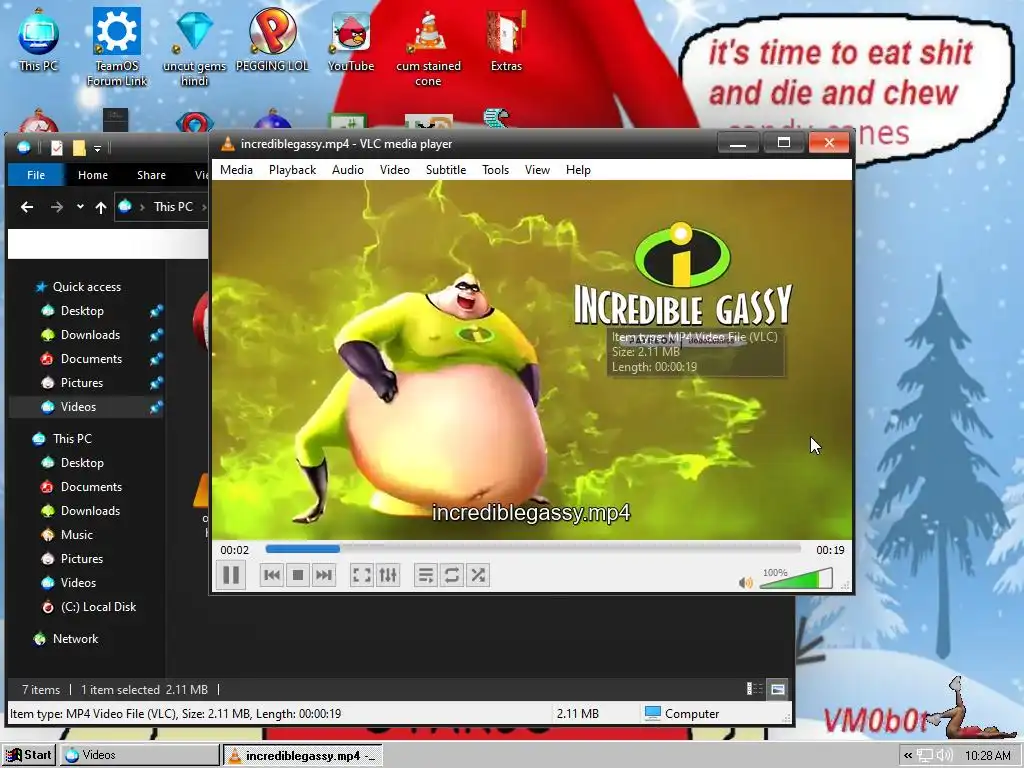Select Quick access in navigation pane
The width and height of the screenshot is (1024, 768).
coord(86,287)
